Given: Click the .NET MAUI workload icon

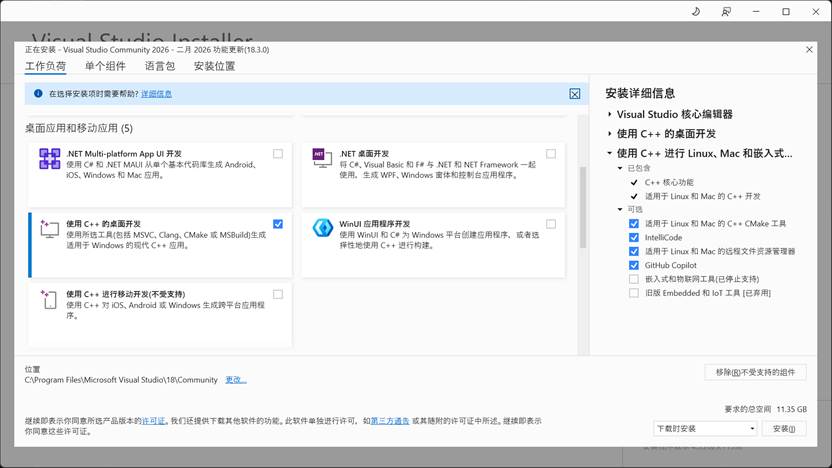Looking at the screenshot, I should [x=50, y=159].
